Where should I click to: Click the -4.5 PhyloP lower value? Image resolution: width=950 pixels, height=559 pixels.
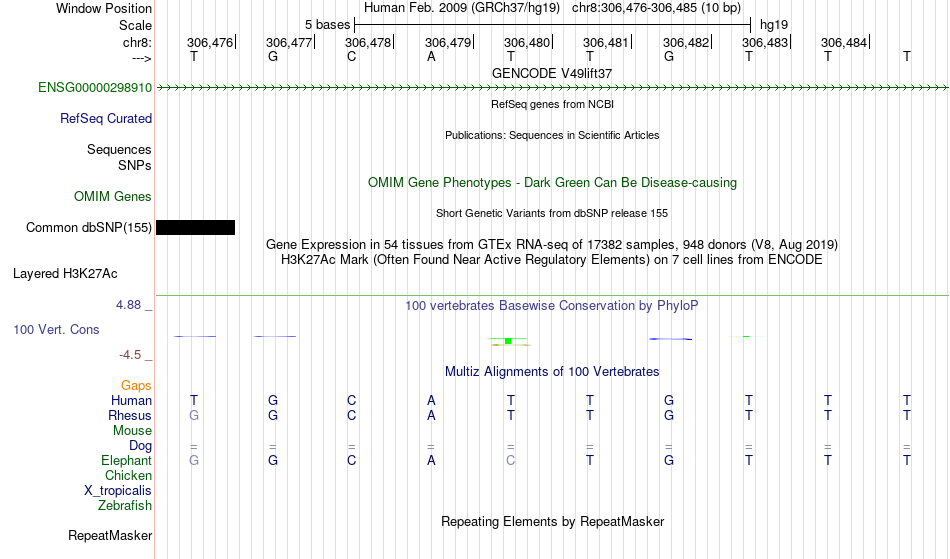pyautogui.click(x=130, y=355)
